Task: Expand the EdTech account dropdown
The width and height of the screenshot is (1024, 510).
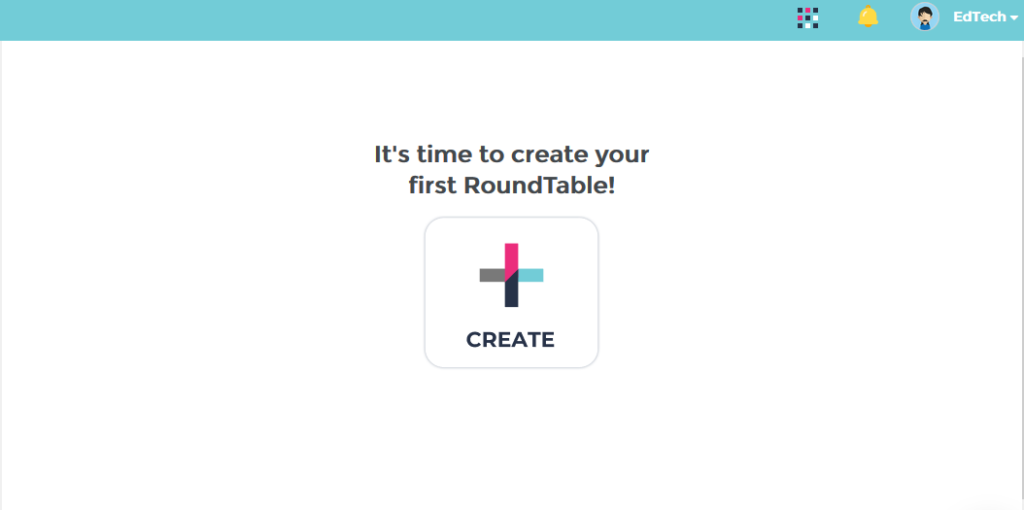Action: point(985,18)
